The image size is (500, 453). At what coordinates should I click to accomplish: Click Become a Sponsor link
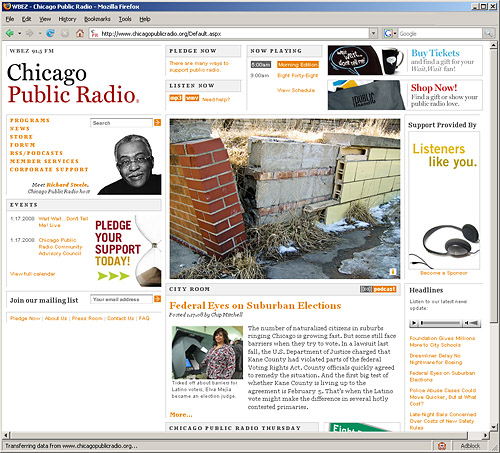click(x=444, y=273)
